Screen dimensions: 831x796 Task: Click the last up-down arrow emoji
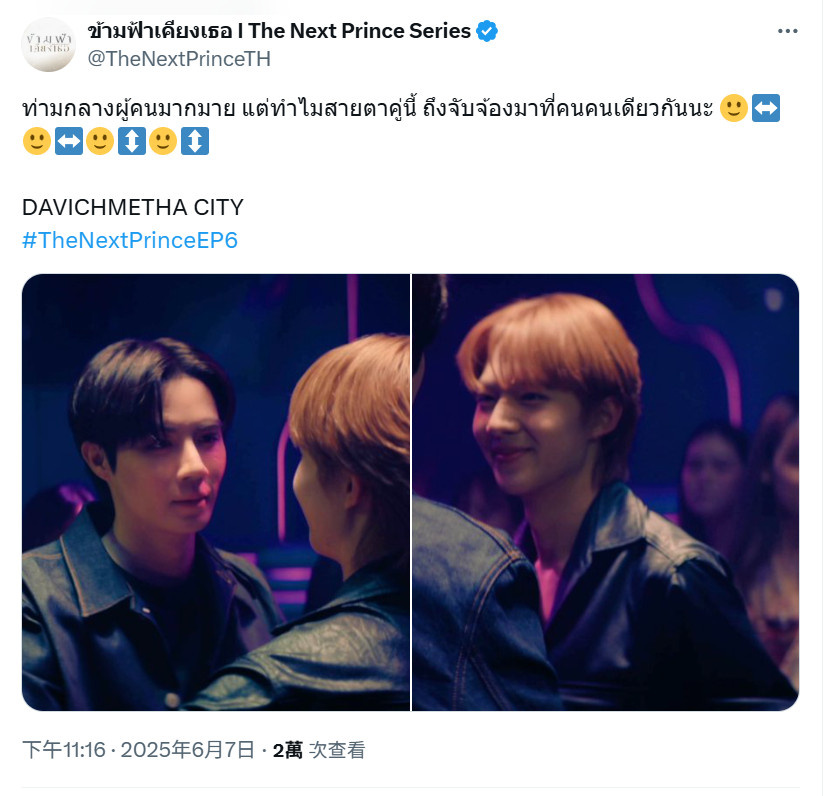click(195, 141)
